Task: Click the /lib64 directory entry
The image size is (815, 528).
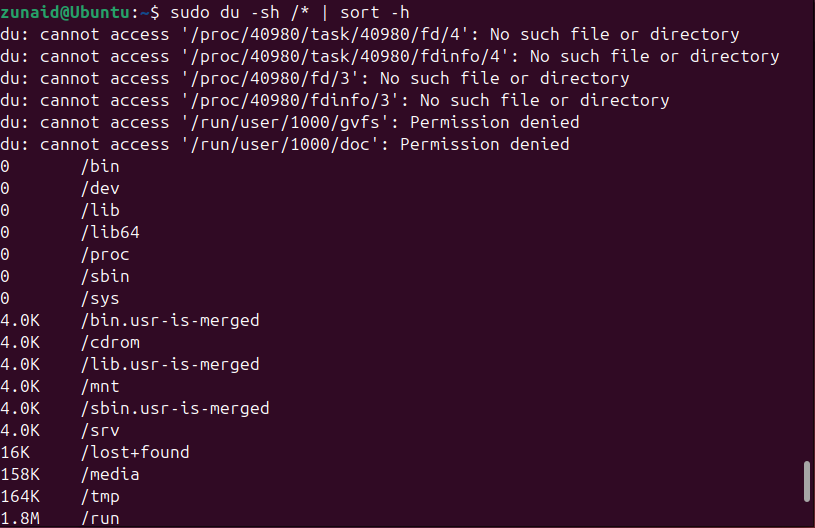Action: pyautogui.click(x=110, y=232)
